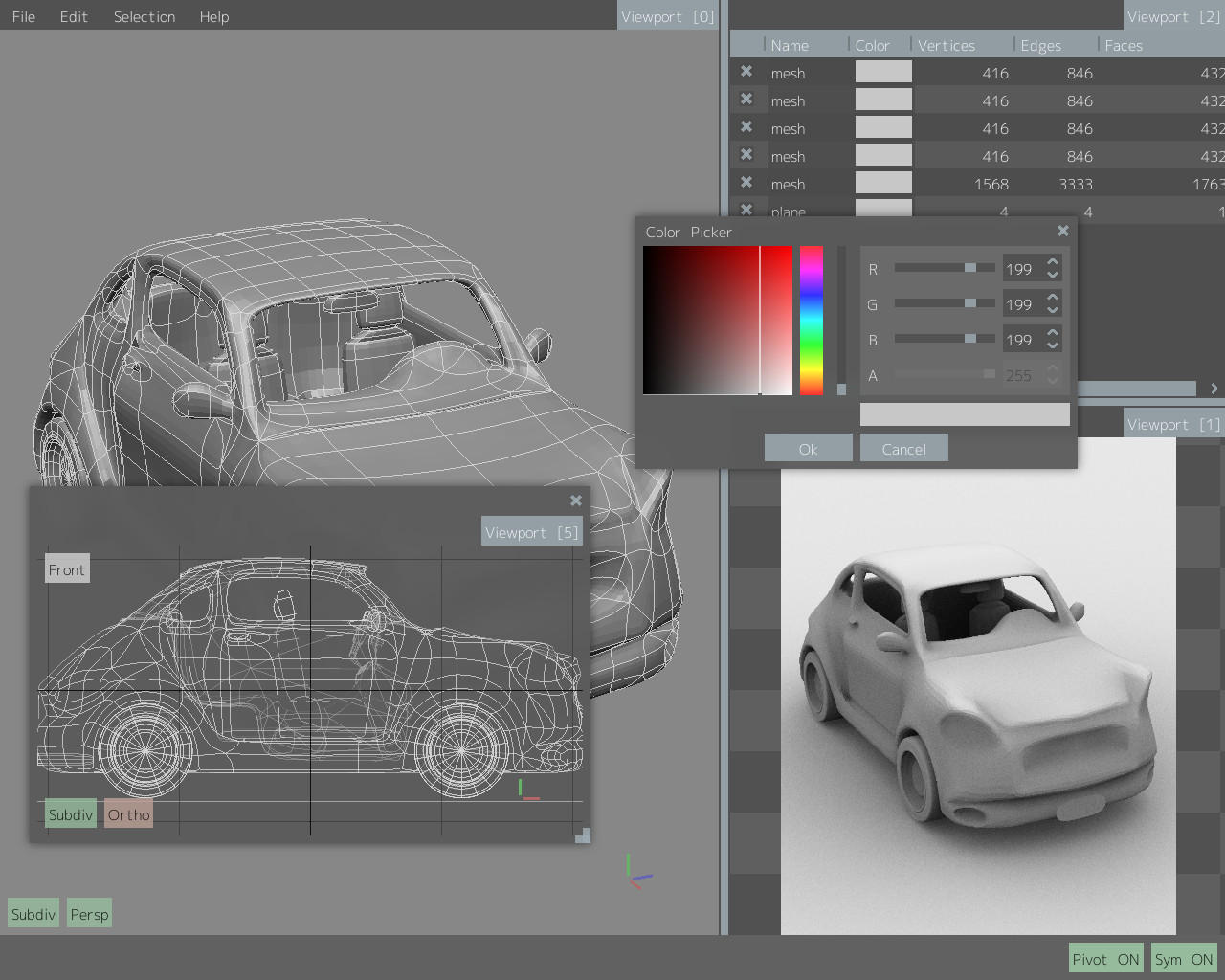
Task: Click the G channel slider
Action: [945, 303]
